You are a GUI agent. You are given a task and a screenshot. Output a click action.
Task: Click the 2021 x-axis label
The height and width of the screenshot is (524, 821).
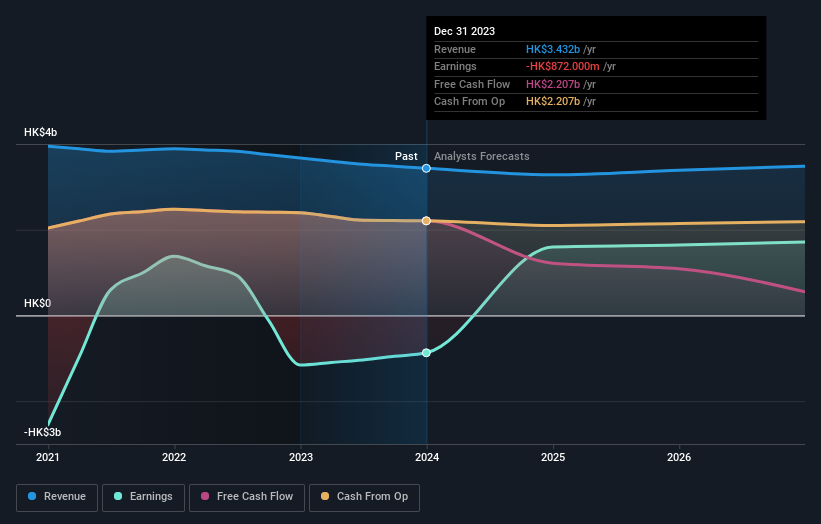coord(48,458)
